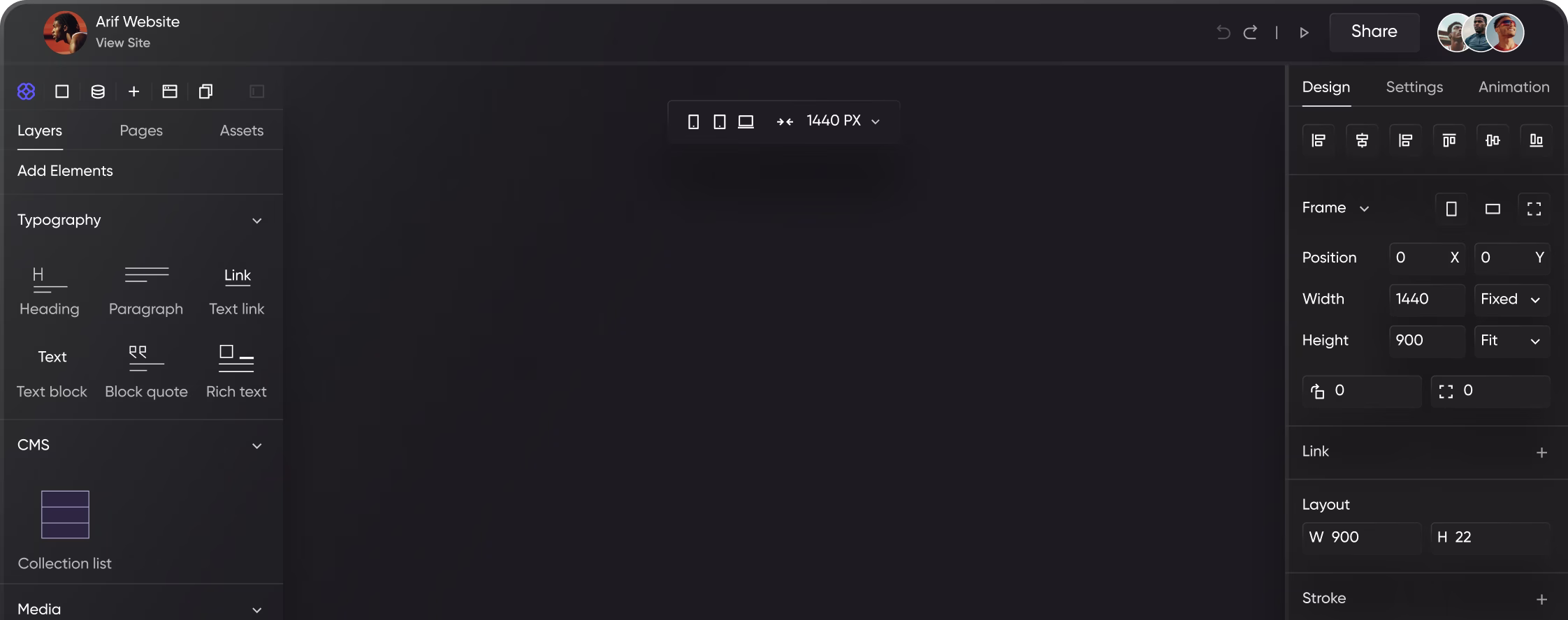
Task: Click the align horizontal centers icon
Action: [x=1362, y=140]
